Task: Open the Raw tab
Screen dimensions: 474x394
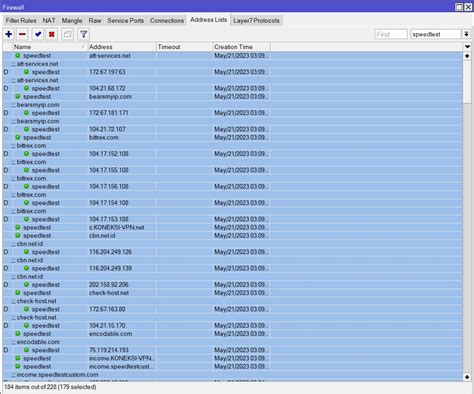Action: coord(95,21)
